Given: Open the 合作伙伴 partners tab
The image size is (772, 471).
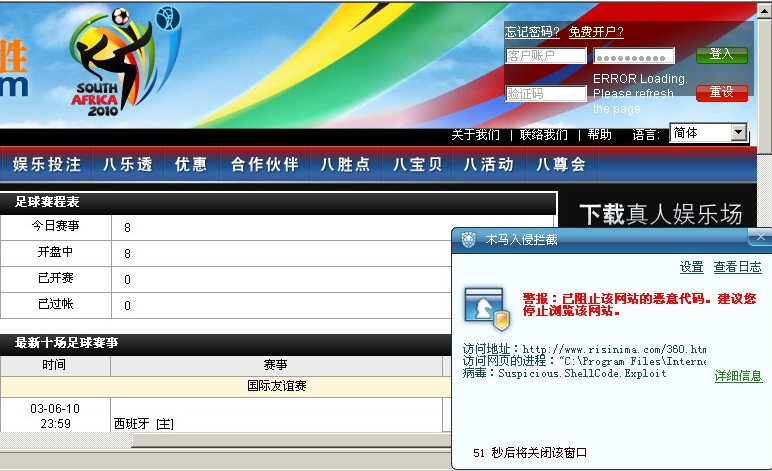Looking at the screenshot, I should [264, 165].
